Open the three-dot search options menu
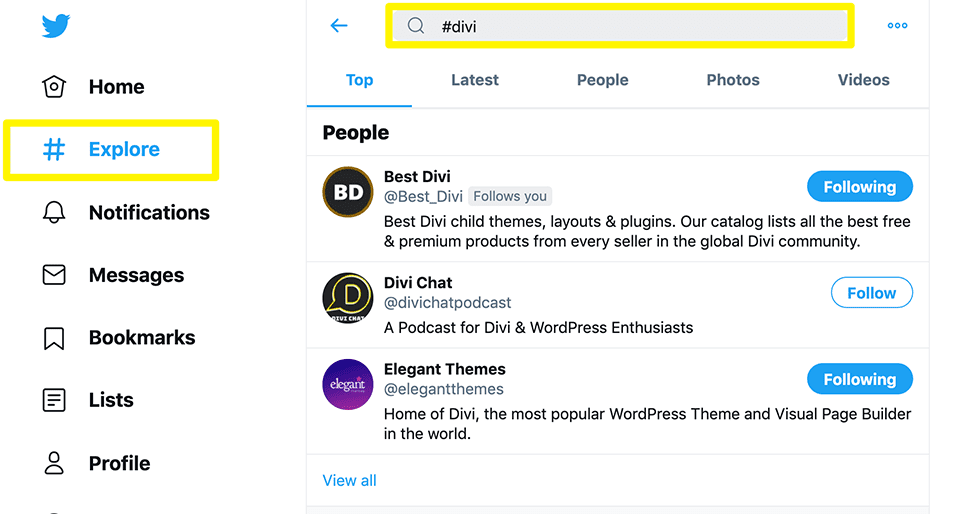 point(897,26)
